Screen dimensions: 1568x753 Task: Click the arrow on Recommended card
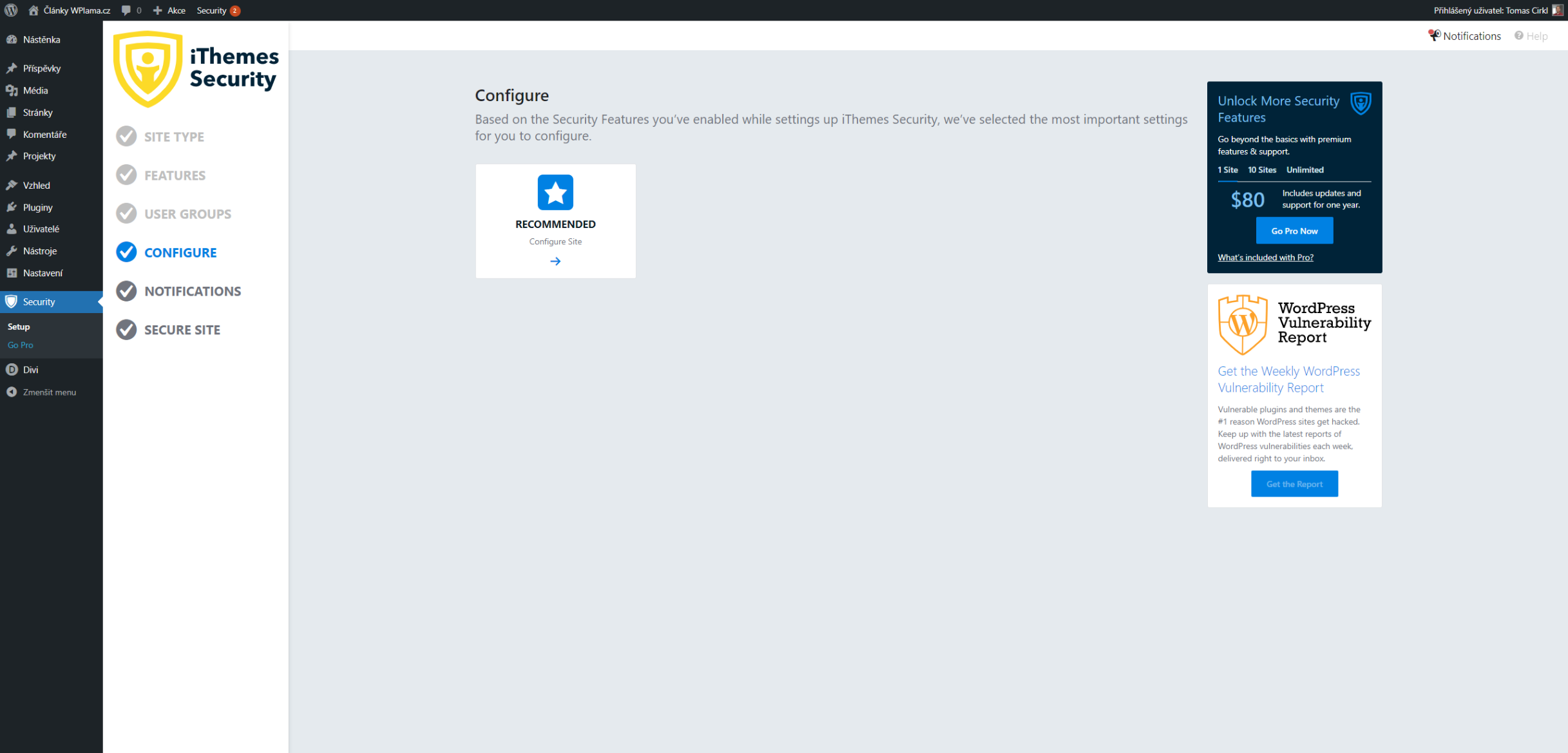[555, 261]
